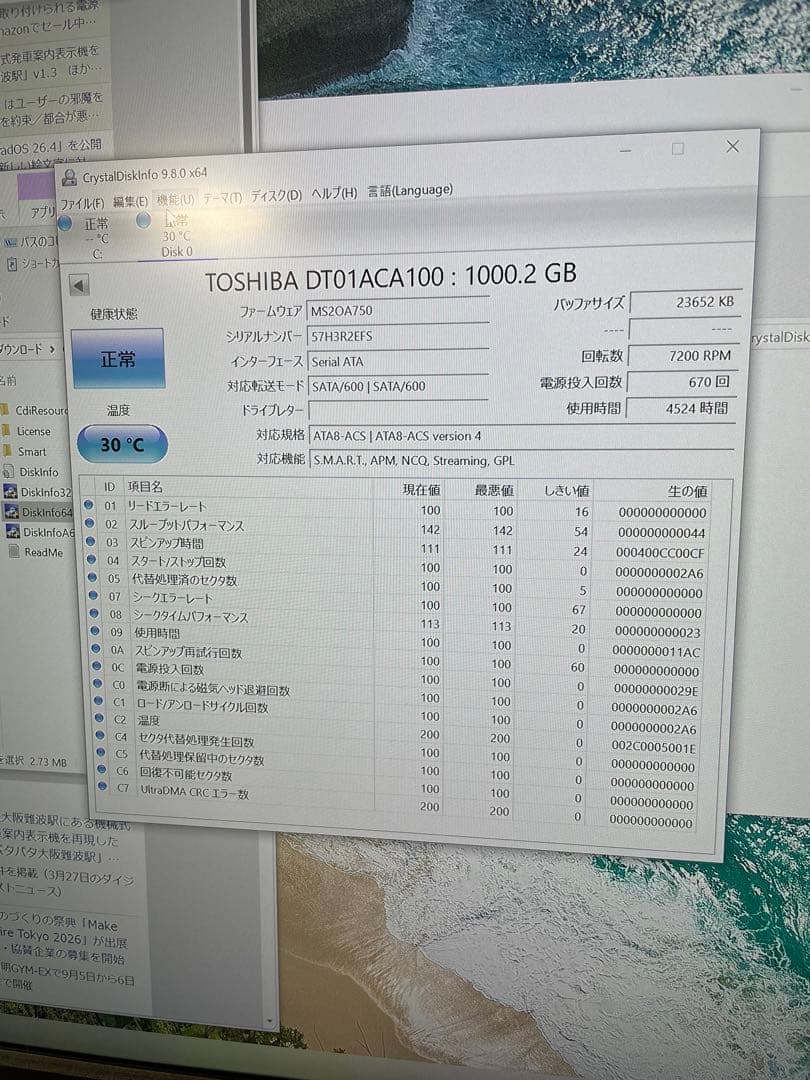
Task: Click status dot for C6 回復不可能セクタ数
Action: click(x=102, y=769)
